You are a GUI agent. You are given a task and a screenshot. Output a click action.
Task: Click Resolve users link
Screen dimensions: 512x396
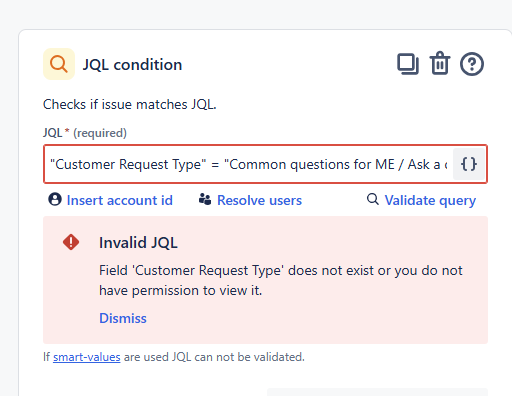259,200
